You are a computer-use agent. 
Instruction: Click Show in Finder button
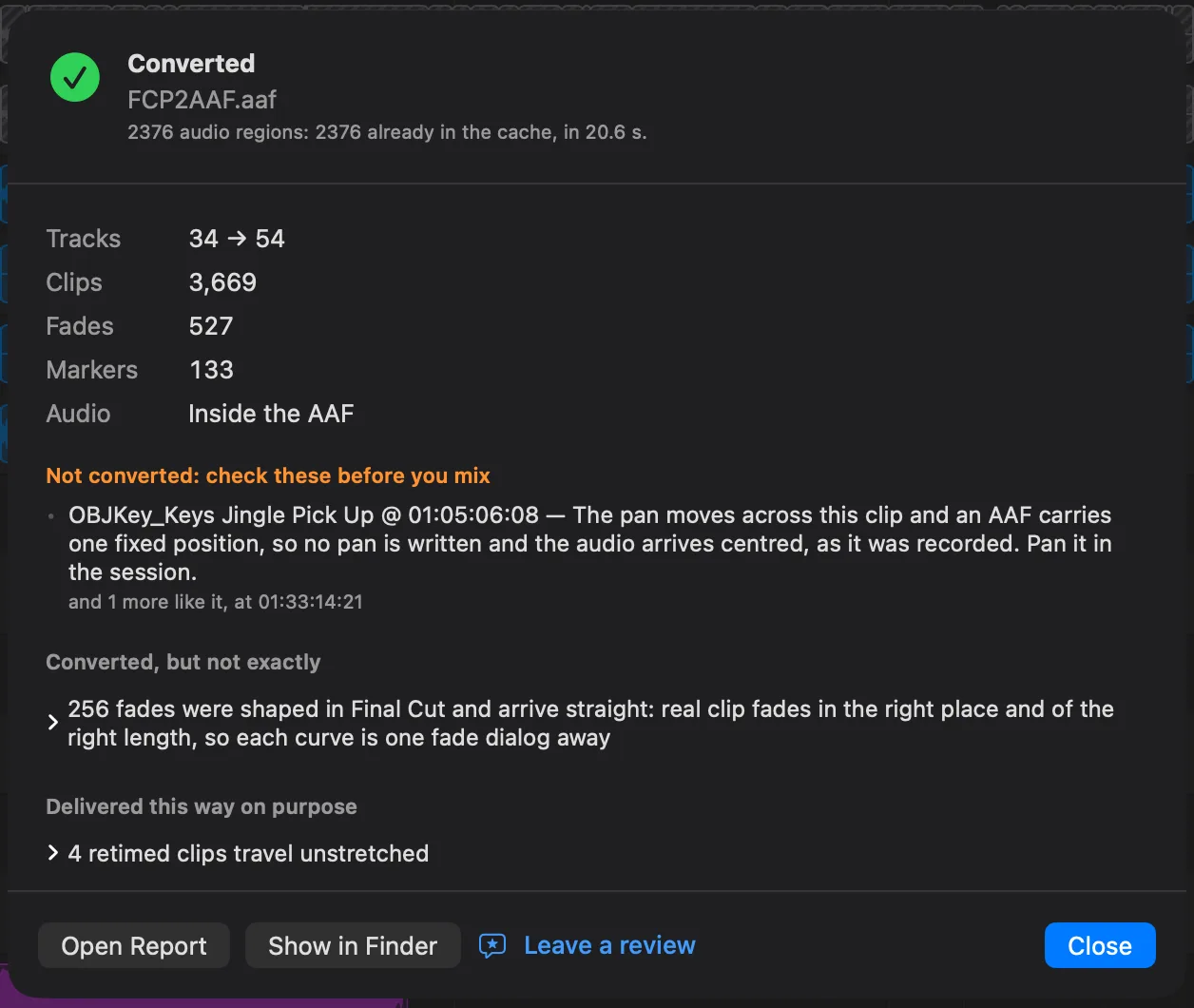(353, 945)
